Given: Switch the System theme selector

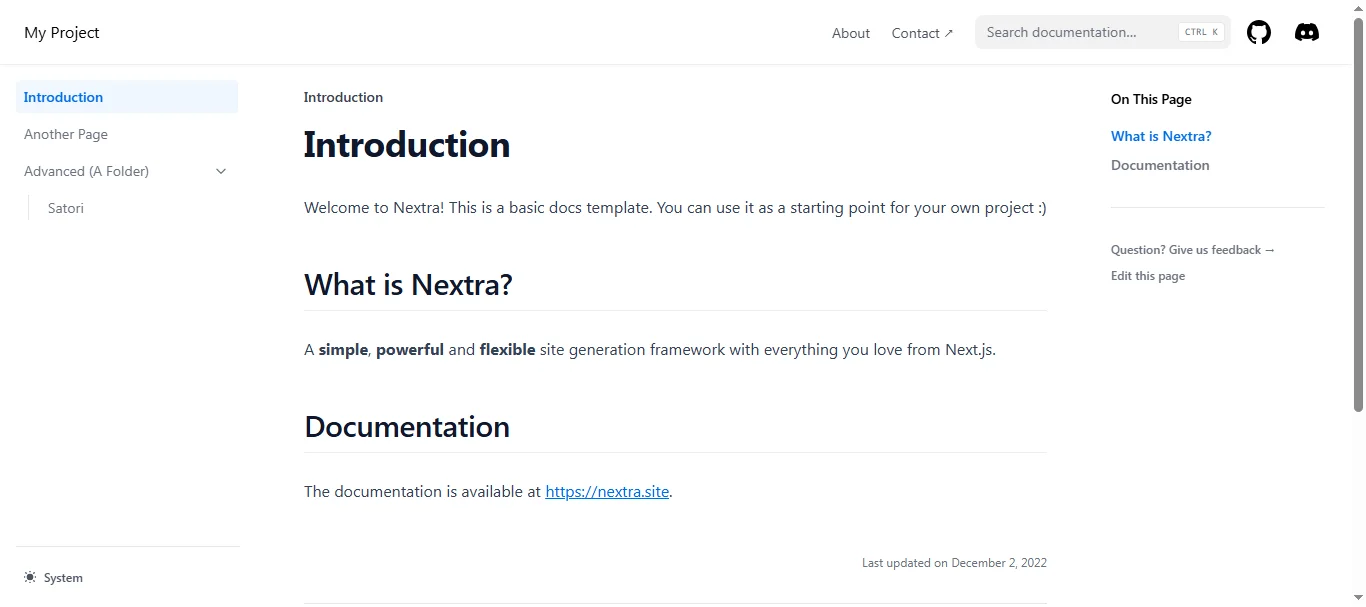Looking at the screenshot, I should click(x=53, y=577).
